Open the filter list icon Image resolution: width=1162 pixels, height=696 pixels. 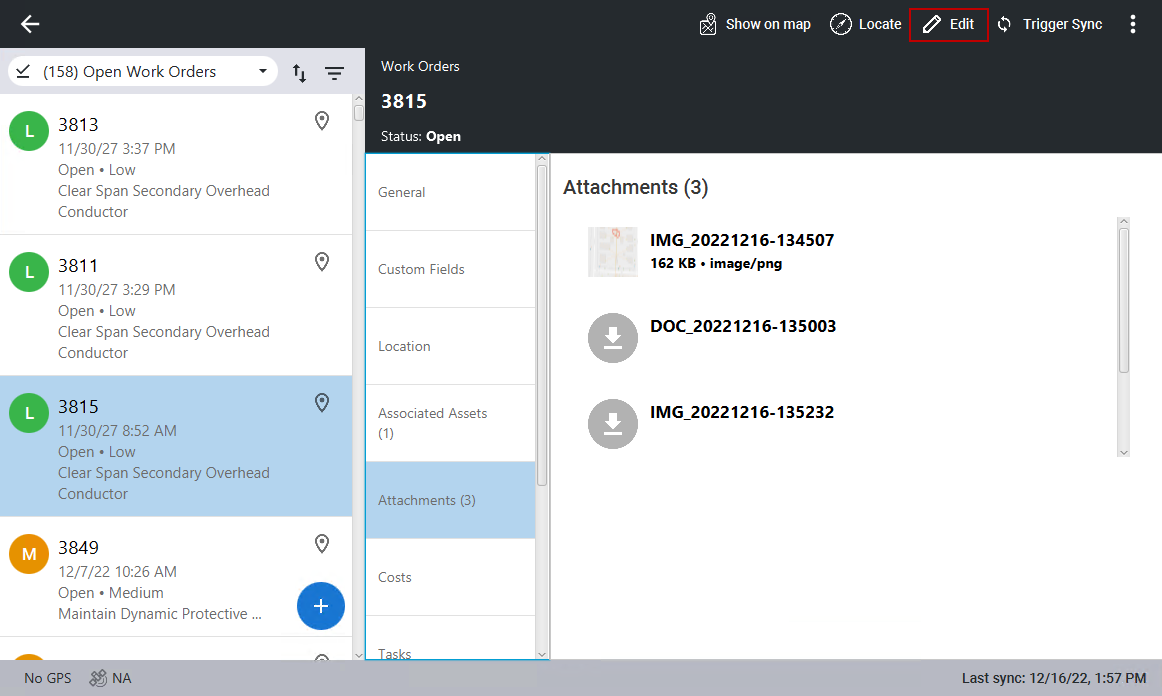point(334,73)
